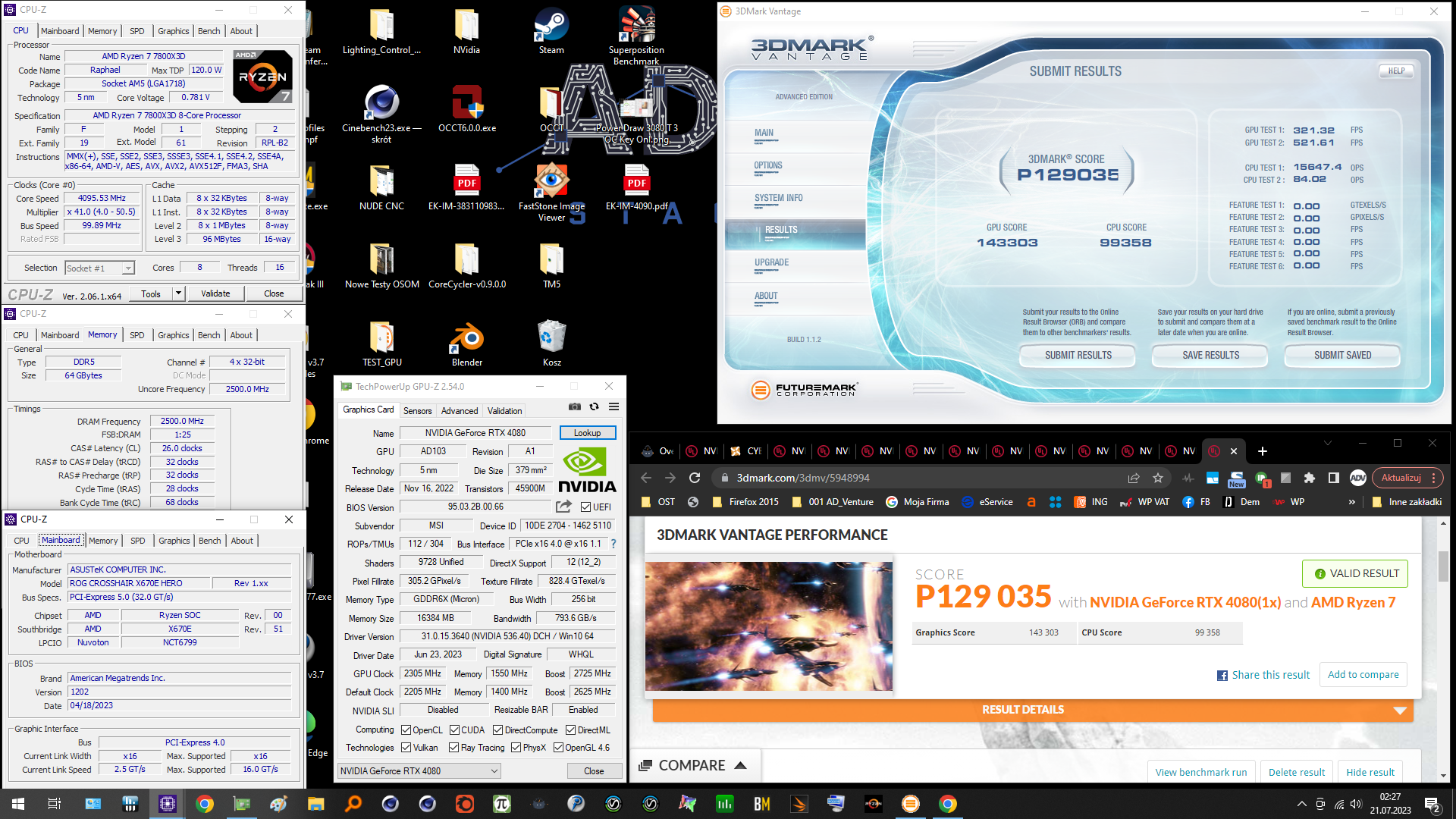This screenshot has height=819, width=1456.
Task: Toggle the OpenGL 4.6 checkbox
Action: 558,748
